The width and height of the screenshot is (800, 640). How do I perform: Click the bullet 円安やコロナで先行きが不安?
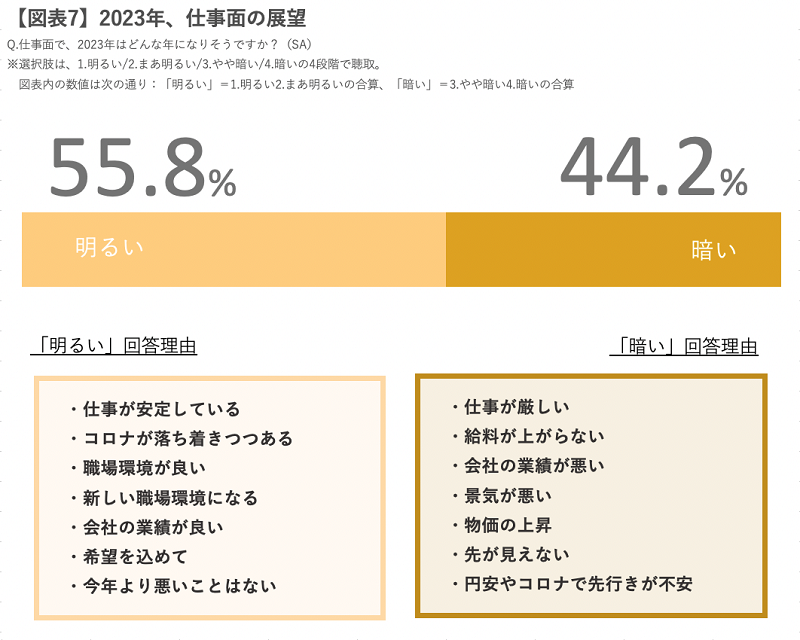pyautogui.click(x=572, y=583)
